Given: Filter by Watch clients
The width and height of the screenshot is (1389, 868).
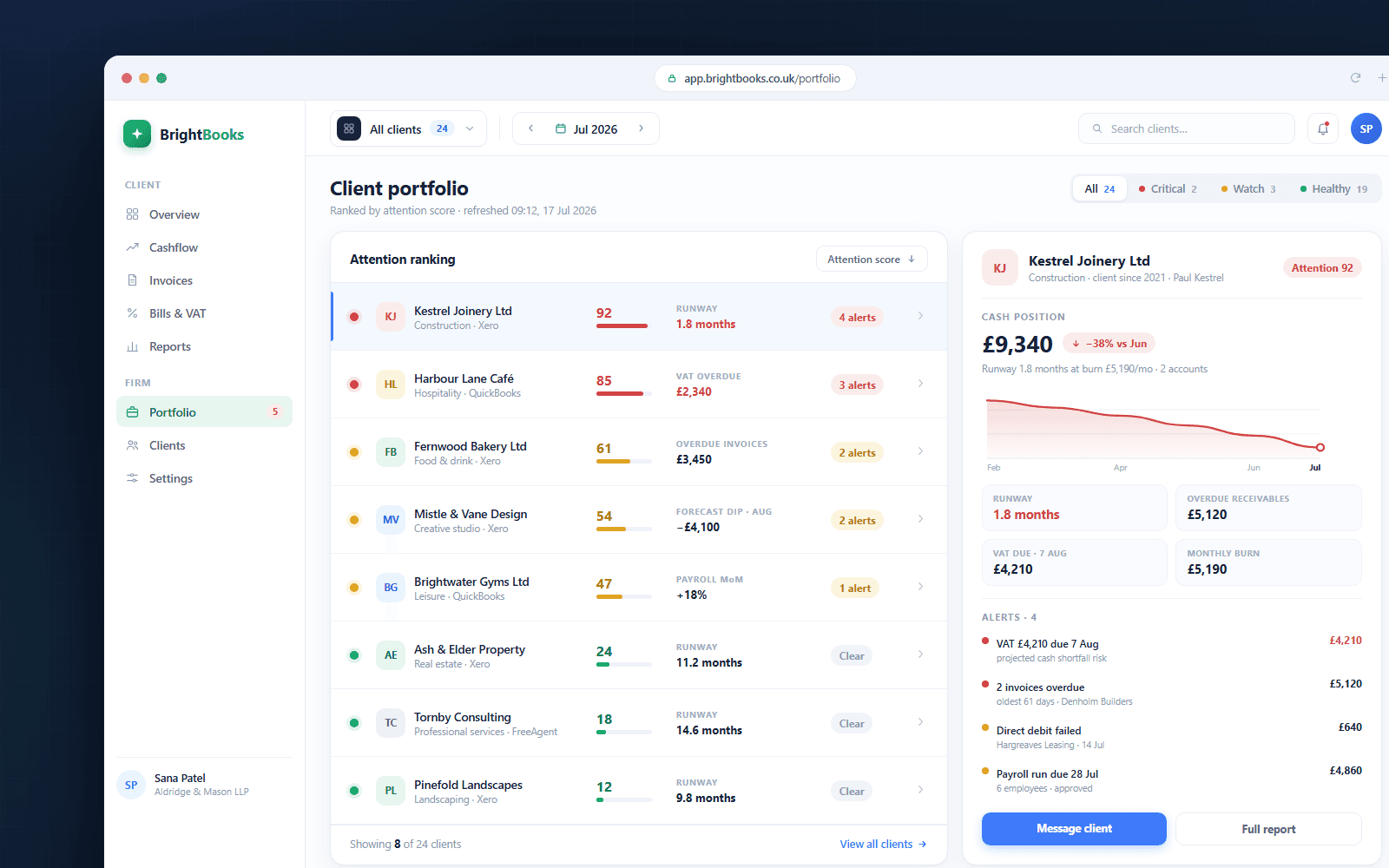Looking at the screenshot, I should [1248, 188].
